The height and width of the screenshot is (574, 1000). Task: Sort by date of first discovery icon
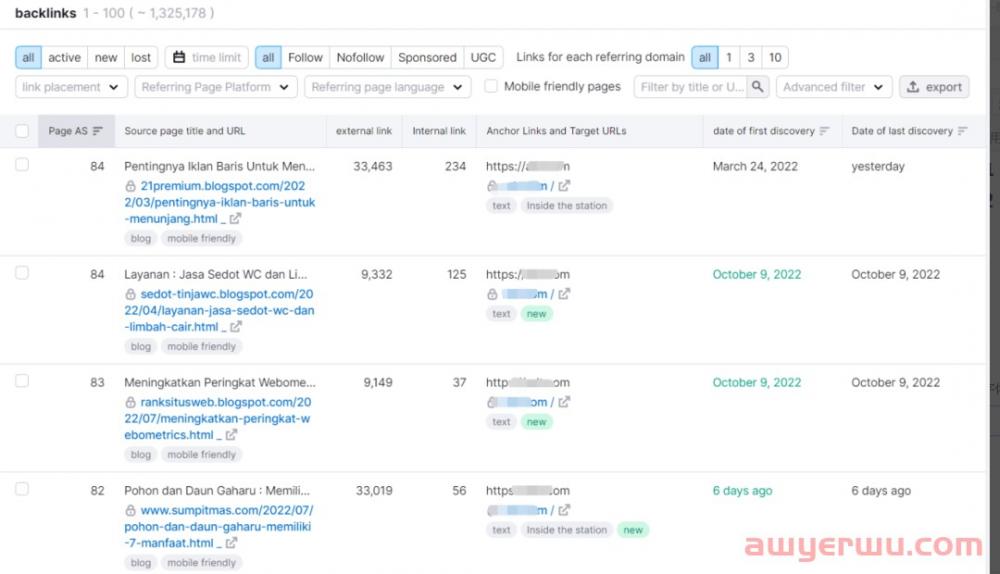point(824,131)
